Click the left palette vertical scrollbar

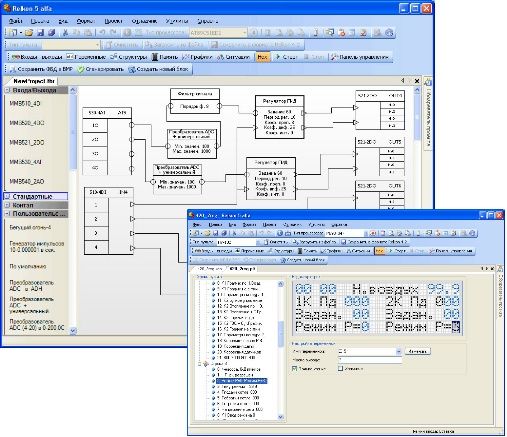pyautogui.click(x=73, y=210)
